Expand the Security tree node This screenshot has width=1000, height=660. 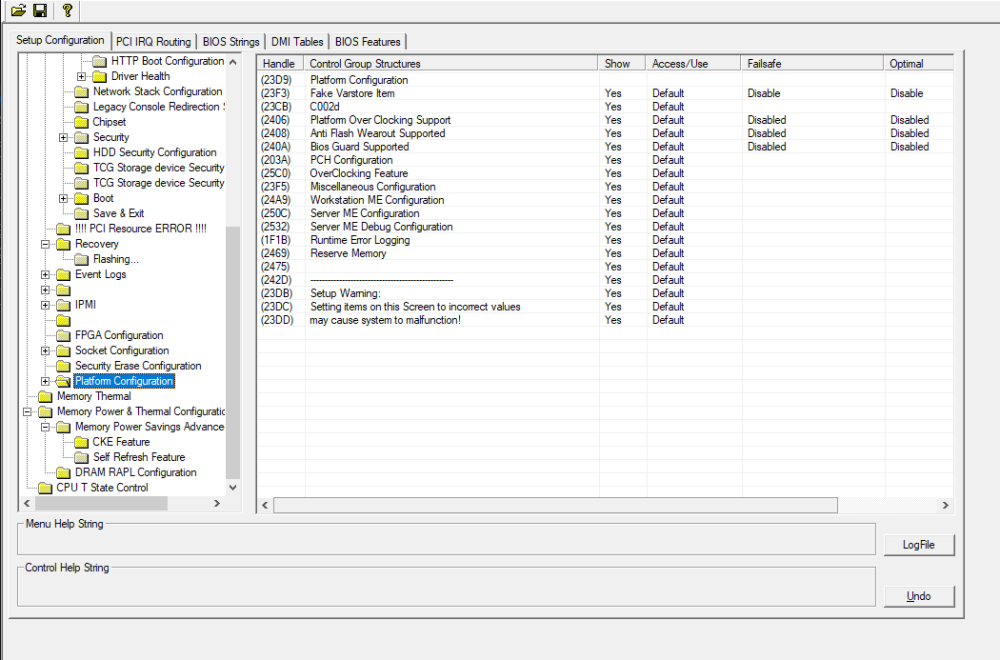63,137
